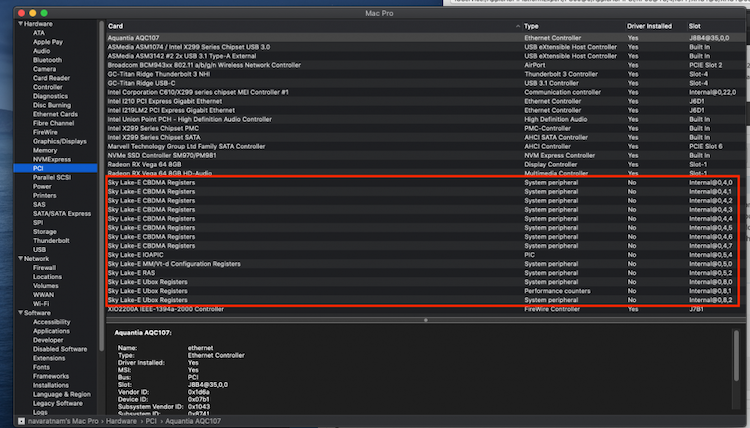Select Firewall under Network

point(44,268)
